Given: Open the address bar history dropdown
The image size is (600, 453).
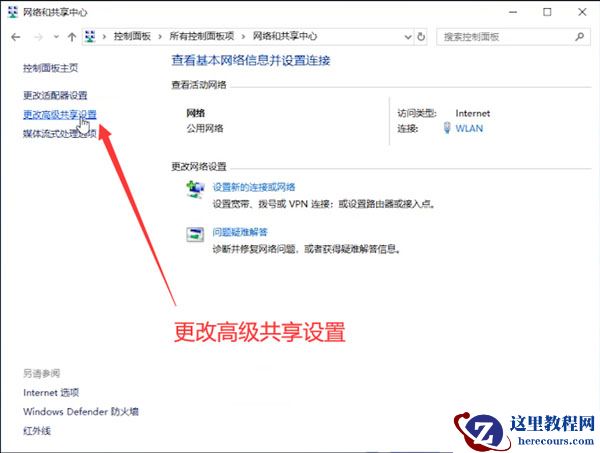Looking at the screenshot, I should click(408, 37).
